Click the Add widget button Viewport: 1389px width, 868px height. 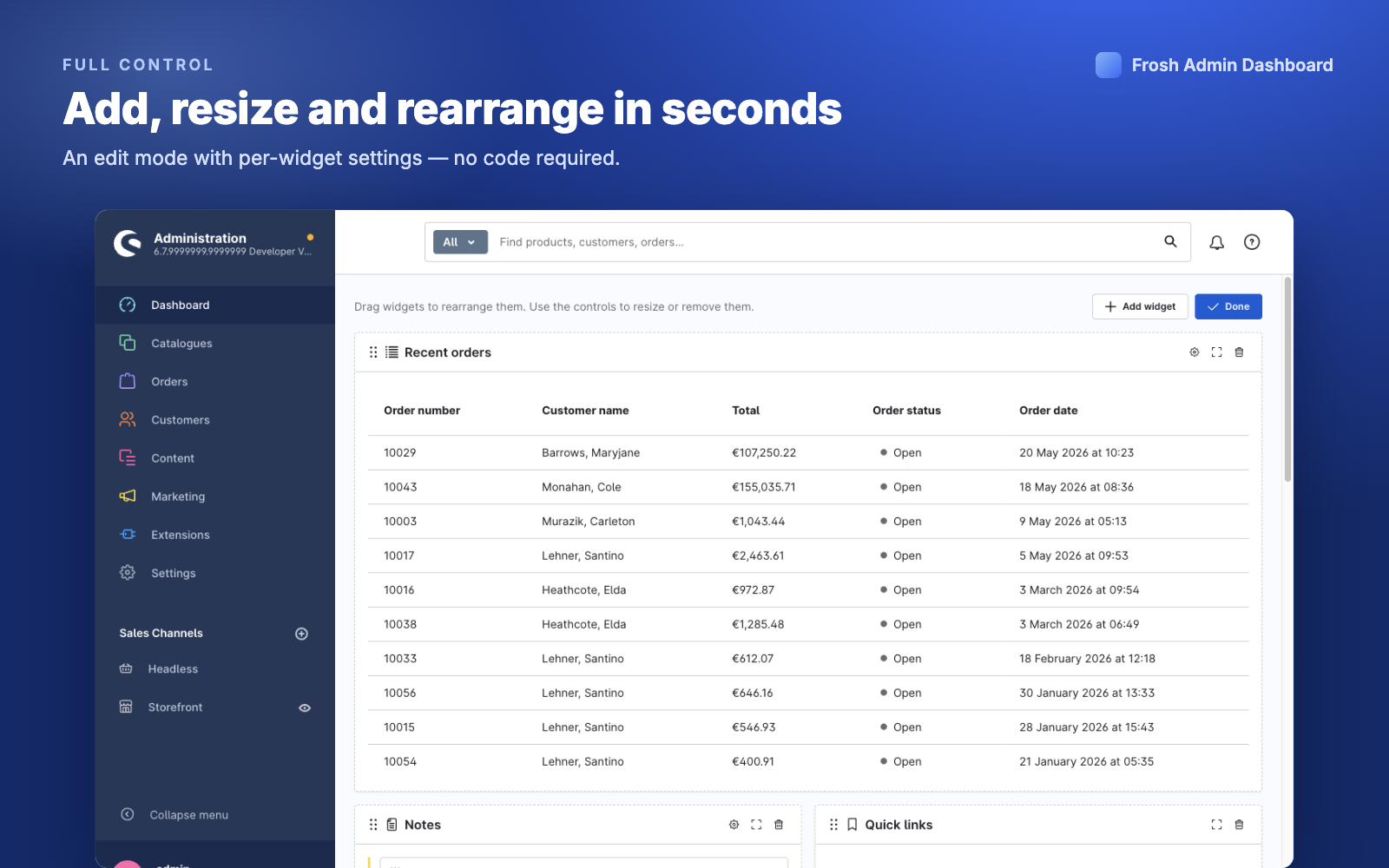(1140, 306)
